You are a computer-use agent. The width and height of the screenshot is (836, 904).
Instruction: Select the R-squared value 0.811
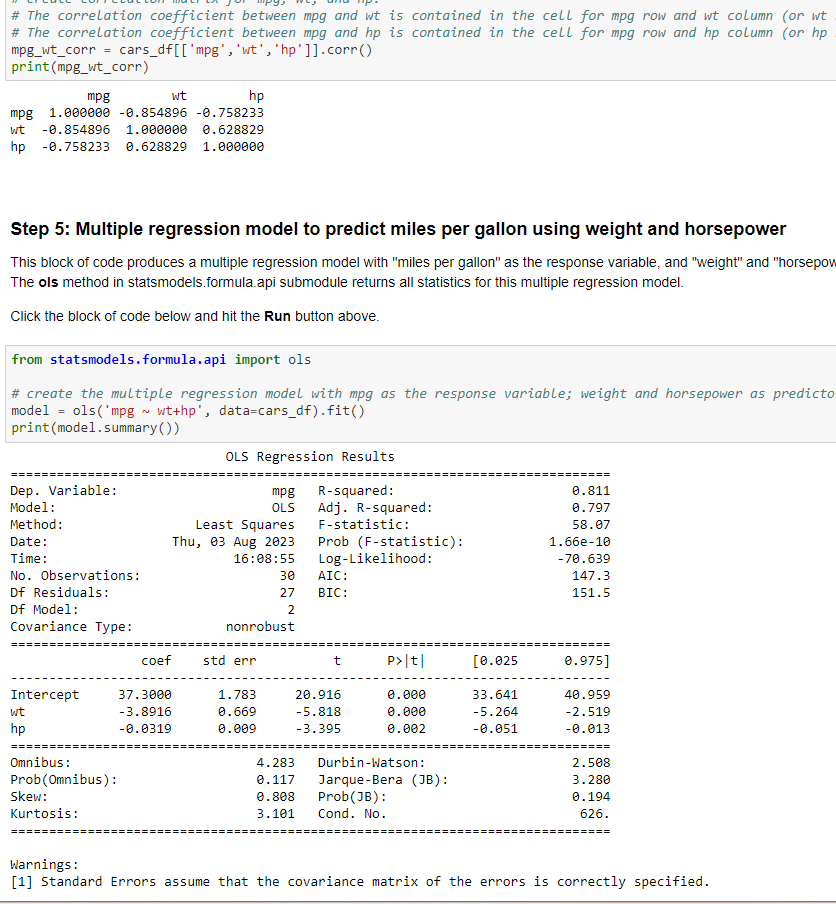tap(591, 491)
